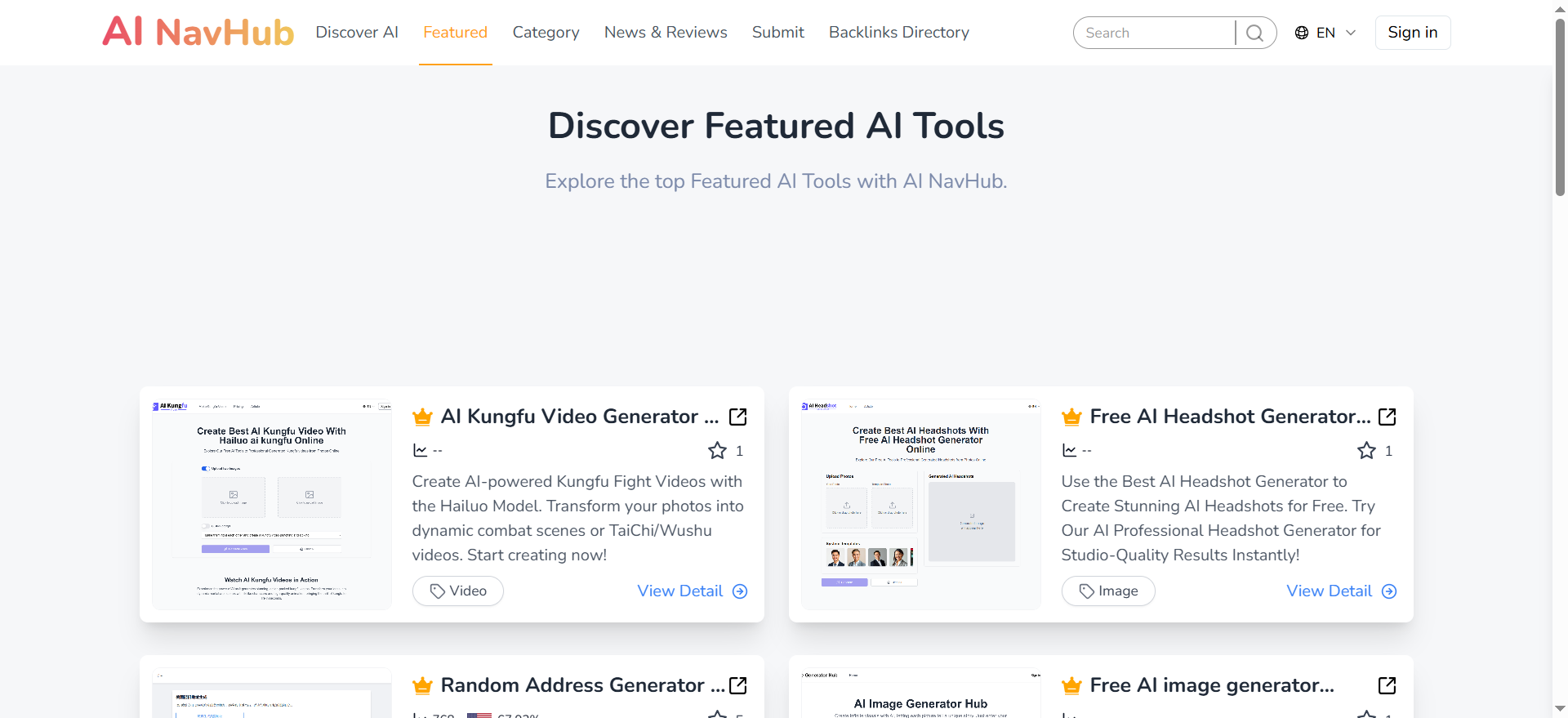Select the Video category tag
This screenshot has height=718, width=1568.
pos(458,591)
